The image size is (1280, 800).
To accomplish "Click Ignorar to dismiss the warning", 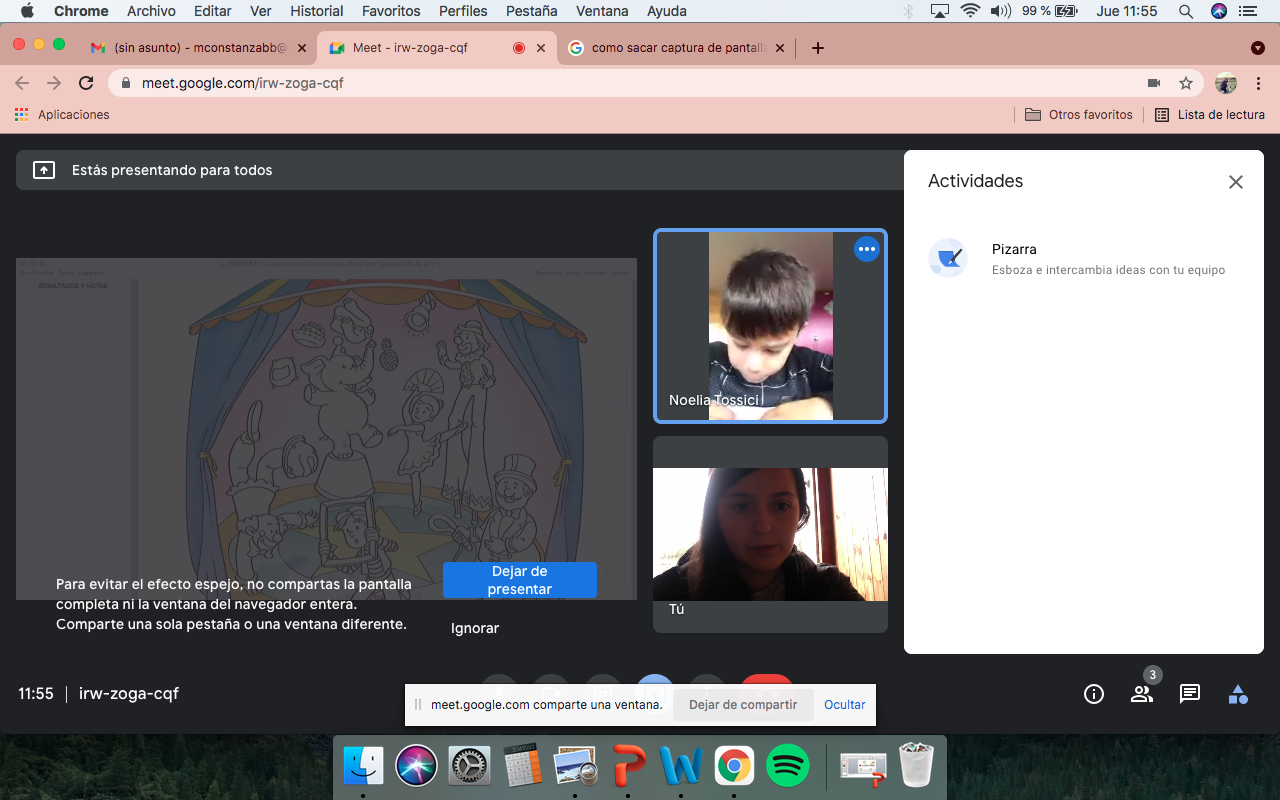I will click(x=475, y=628).
